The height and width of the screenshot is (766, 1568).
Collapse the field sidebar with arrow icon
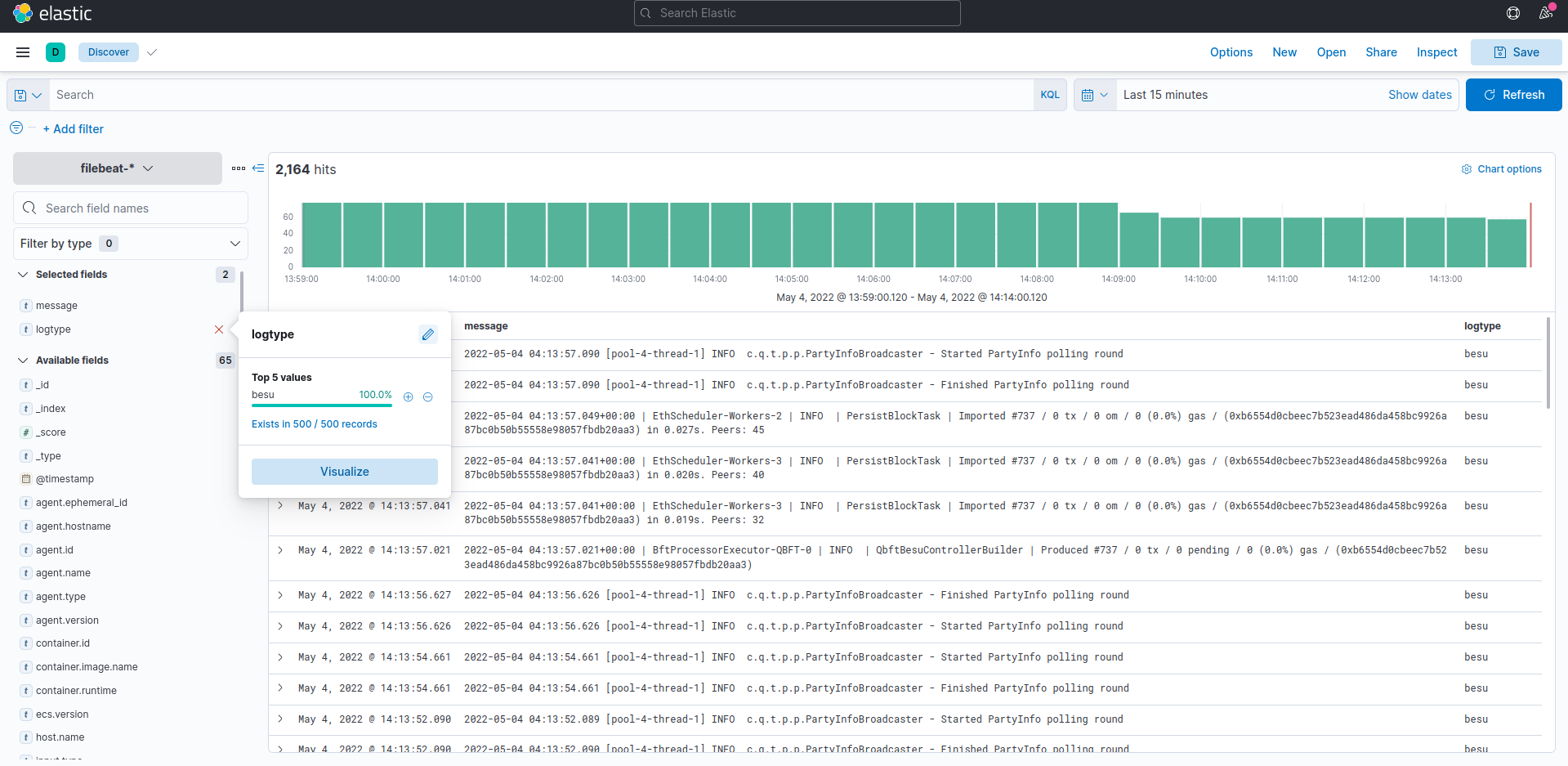[x=258, y=168]
